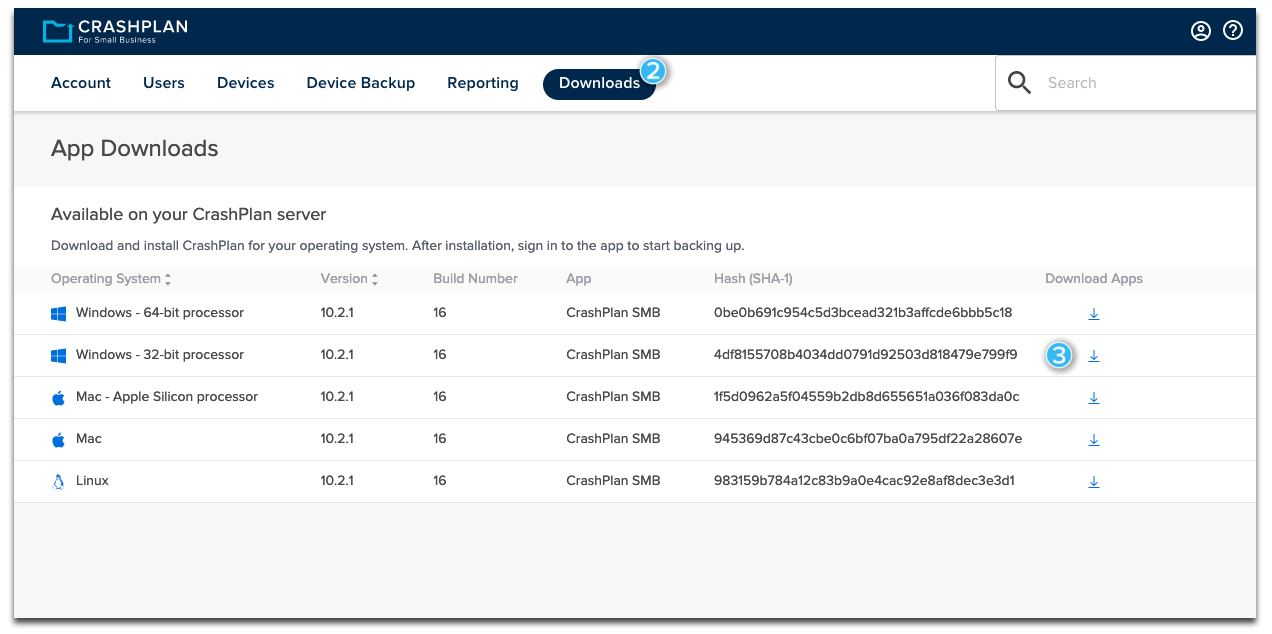Screen dimensions: 1272x634
Task: Click Windows logo in 64-bit row
Action: coord(58,314)
